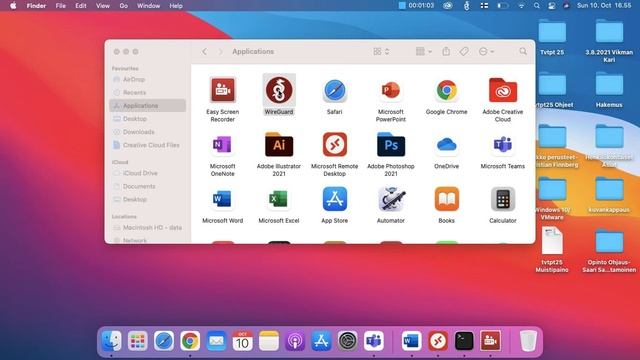Click the Tags button in Finder toolbar

click(x=464, y=51)
